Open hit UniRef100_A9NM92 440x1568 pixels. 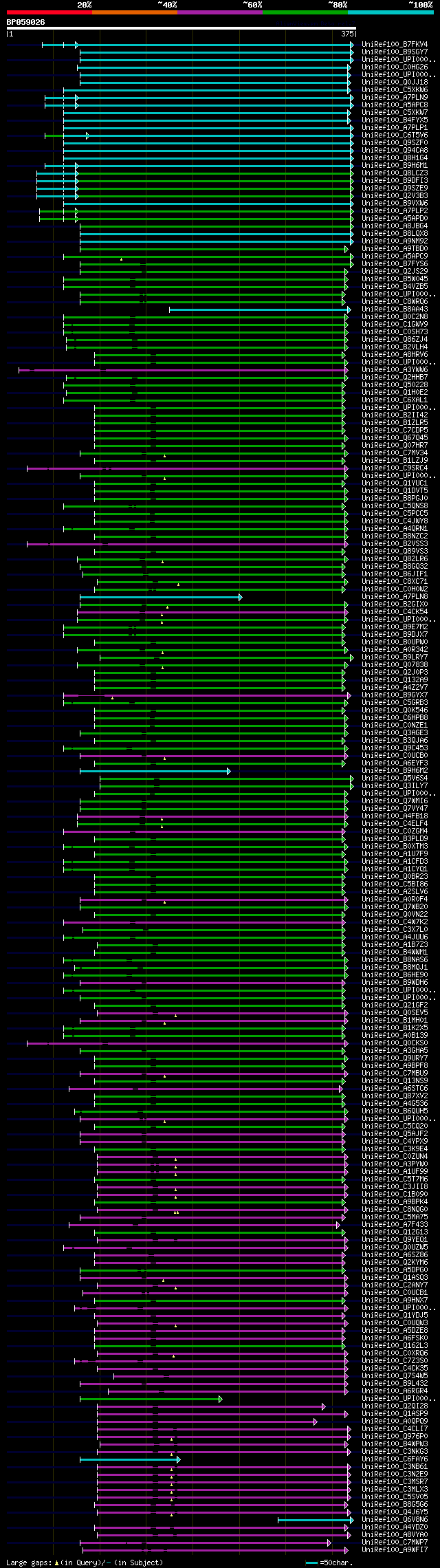click(x=395, y=241)
